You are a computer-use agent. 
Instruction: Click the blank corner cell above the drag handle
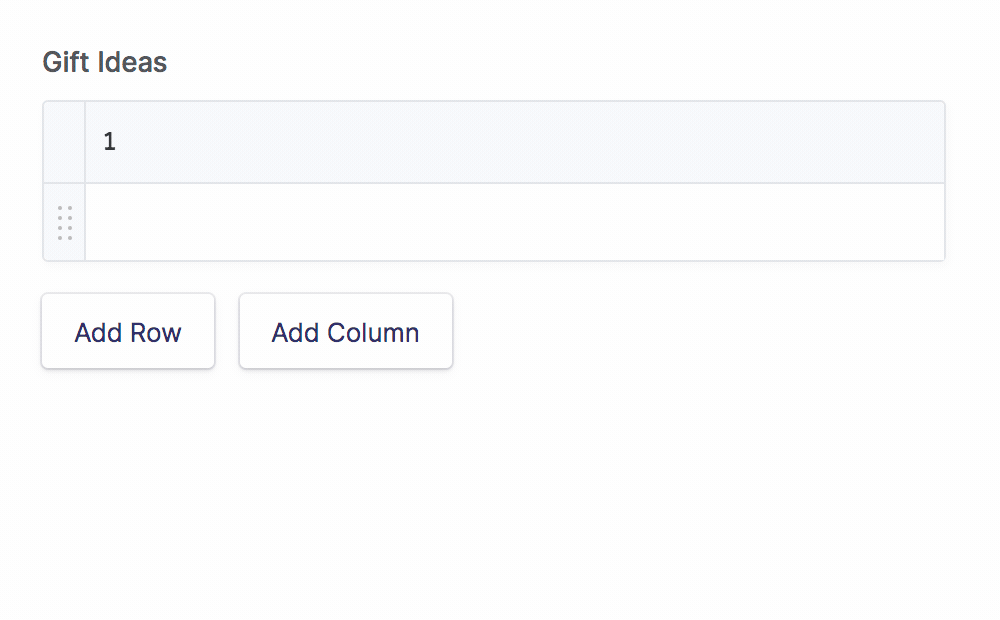point(64,141)
